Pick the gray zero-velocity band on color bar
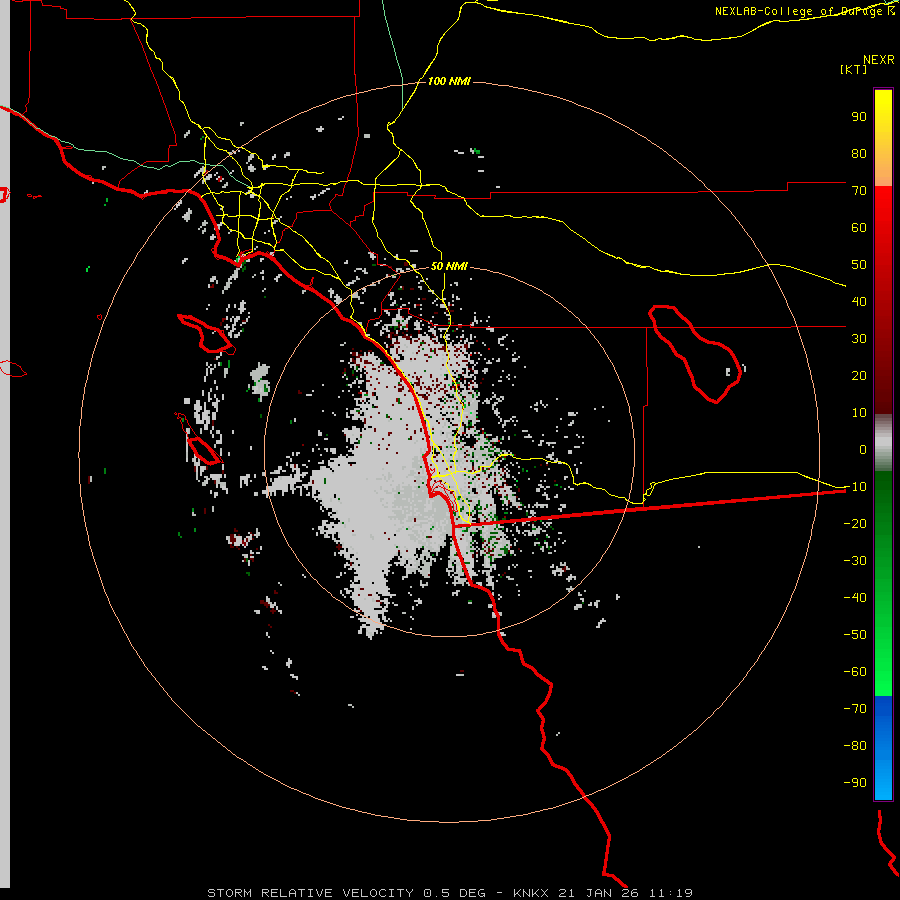 point(883,443)
